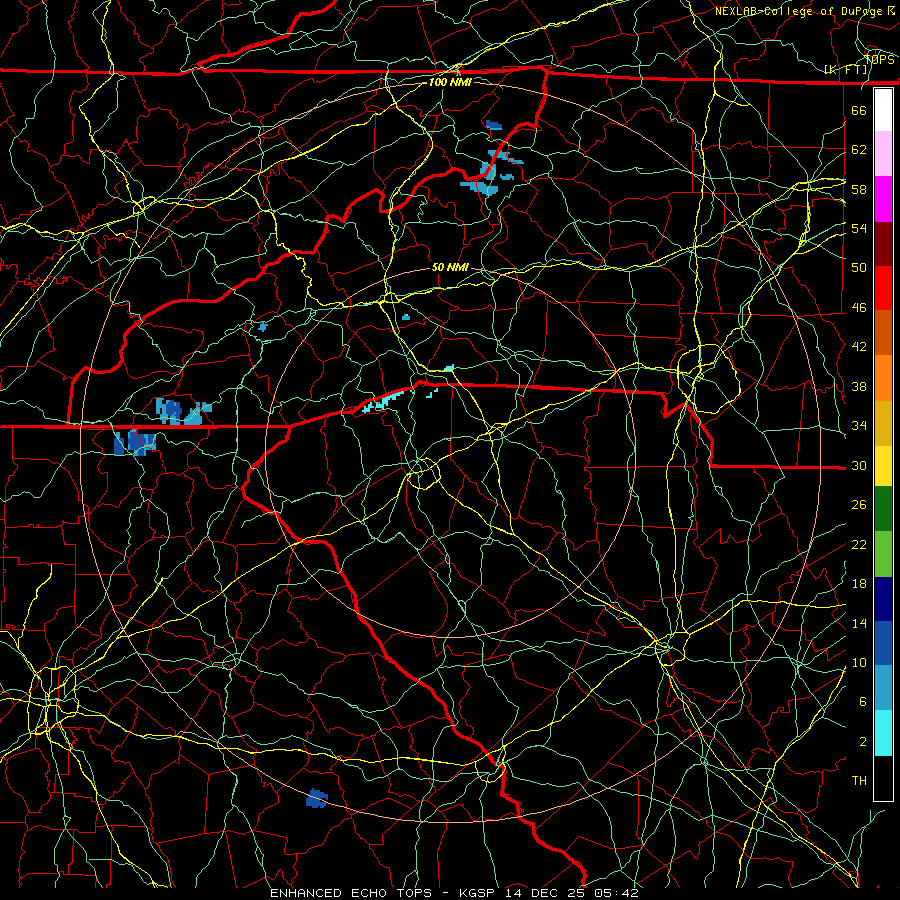Click the 62 value on the scale
900x900 pixels.
click(x=859, y=150)
